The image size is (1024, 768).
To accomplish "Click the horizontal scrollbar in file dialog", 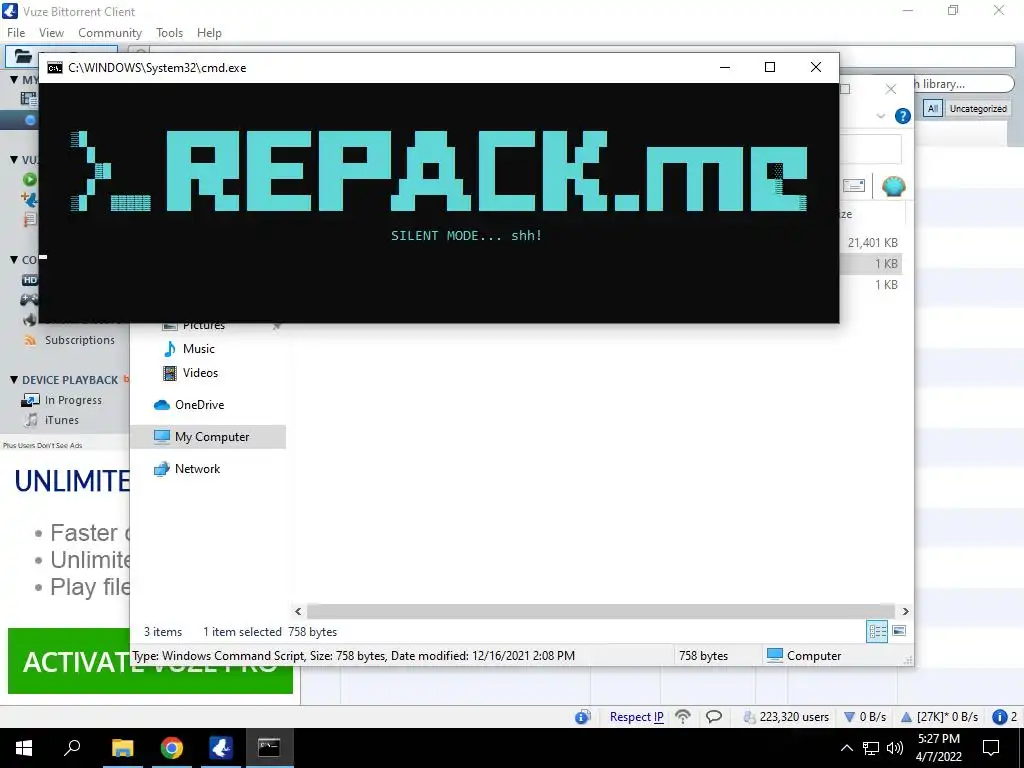I will coord(601,611).
